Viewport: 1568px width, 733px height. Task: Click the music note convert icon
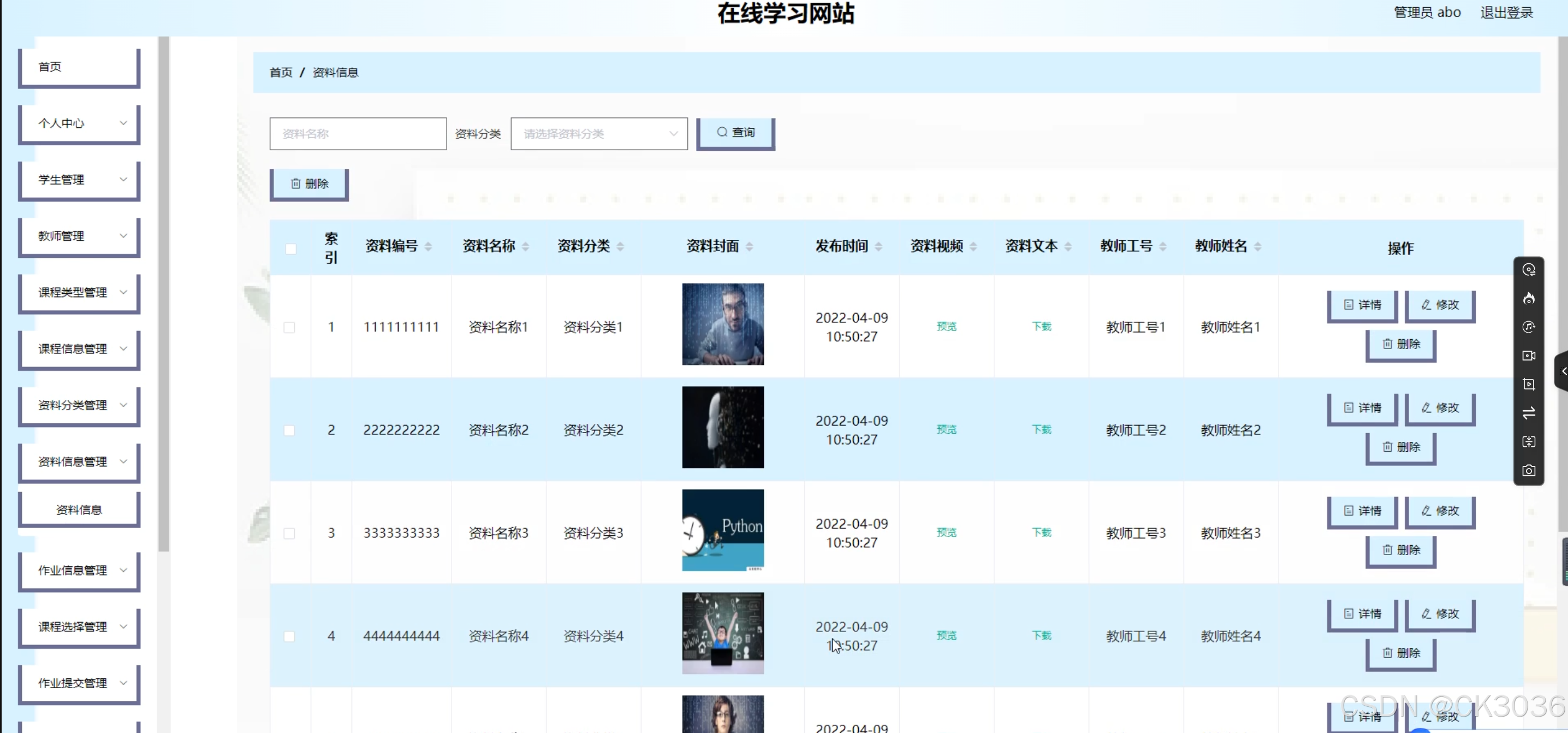pos(1529,327)
